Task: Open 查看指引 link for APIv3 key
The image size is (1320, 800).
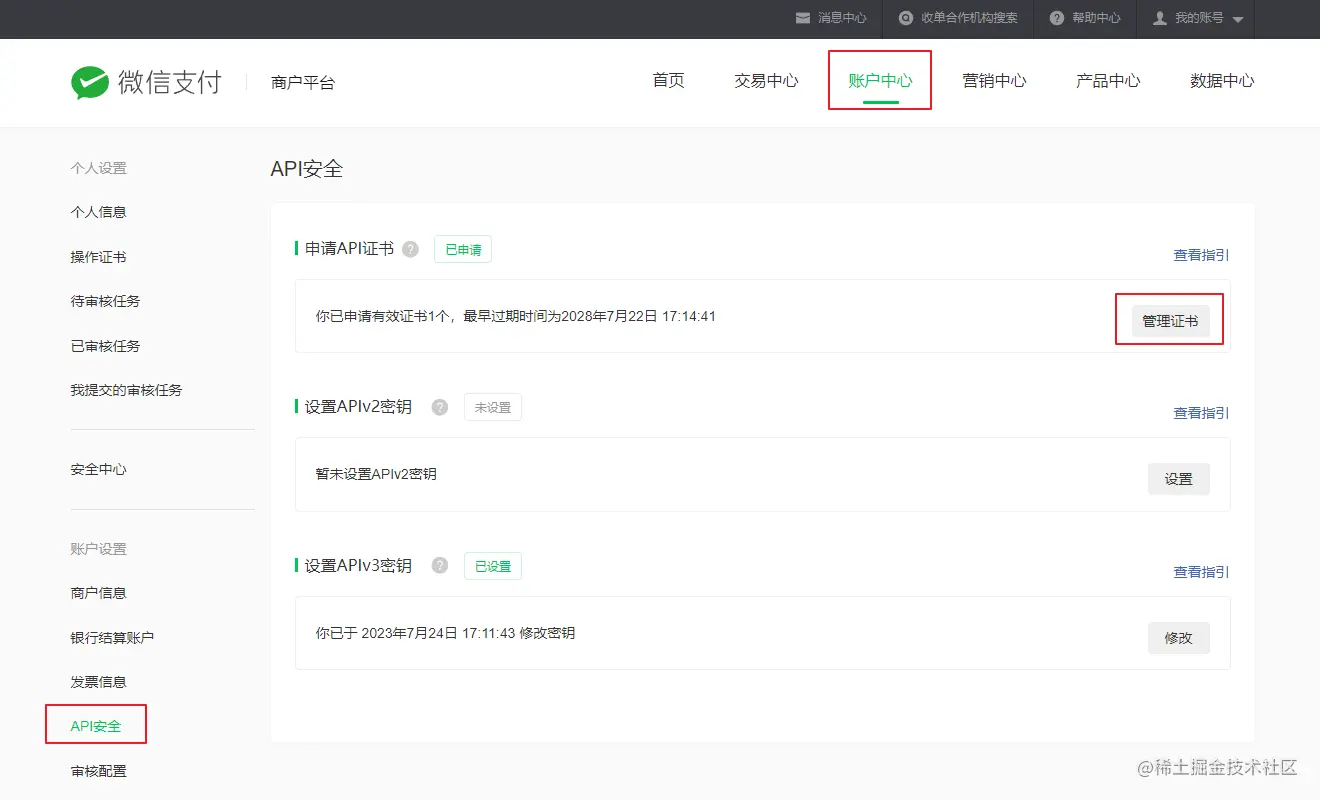Action: pyautogui.click(x=1201, y=572)
